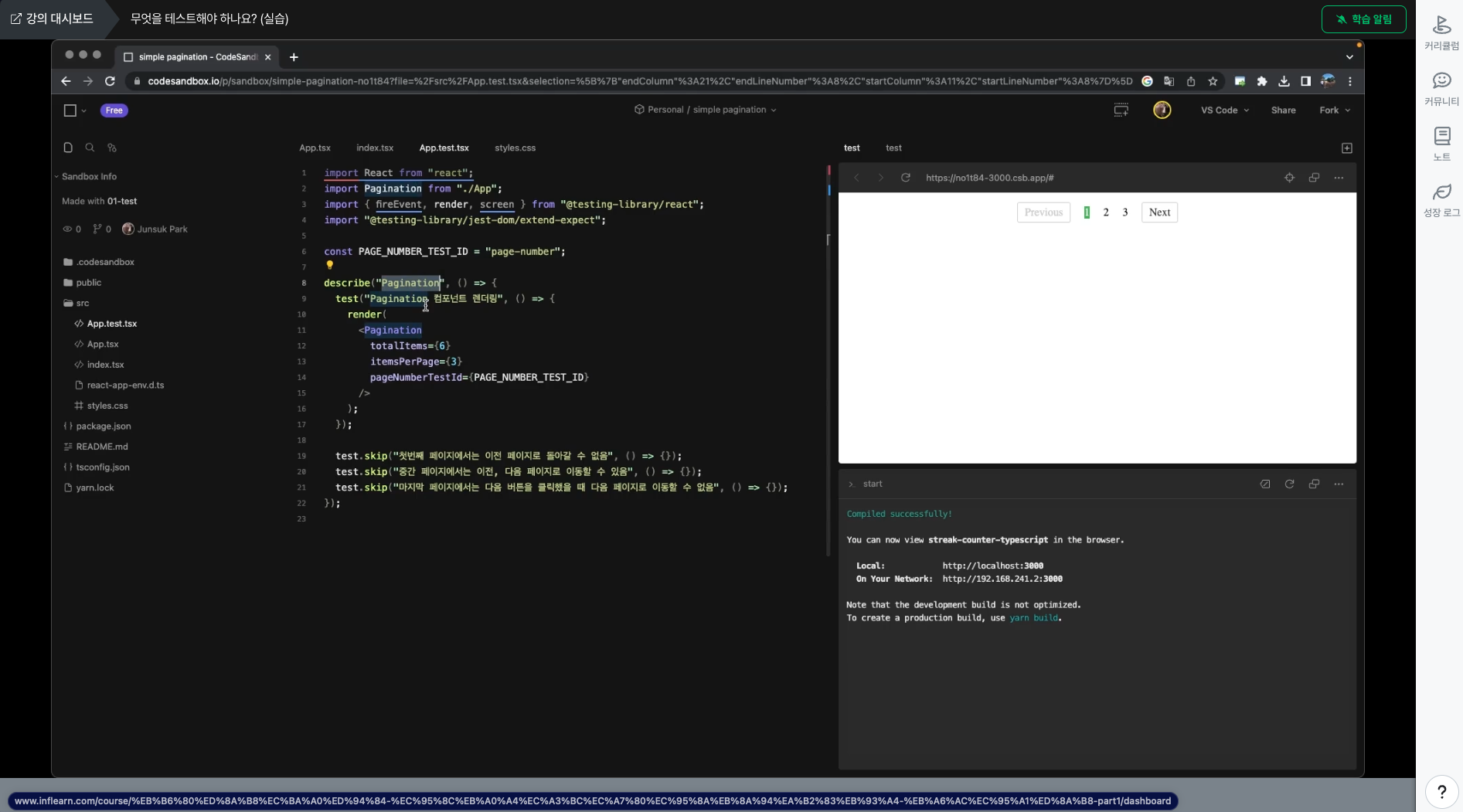Image resolution: width=1463 pixels, height=812 pixels.
Task: Open the 노트 notes sidebar icon
Action: click(1441, 144)
